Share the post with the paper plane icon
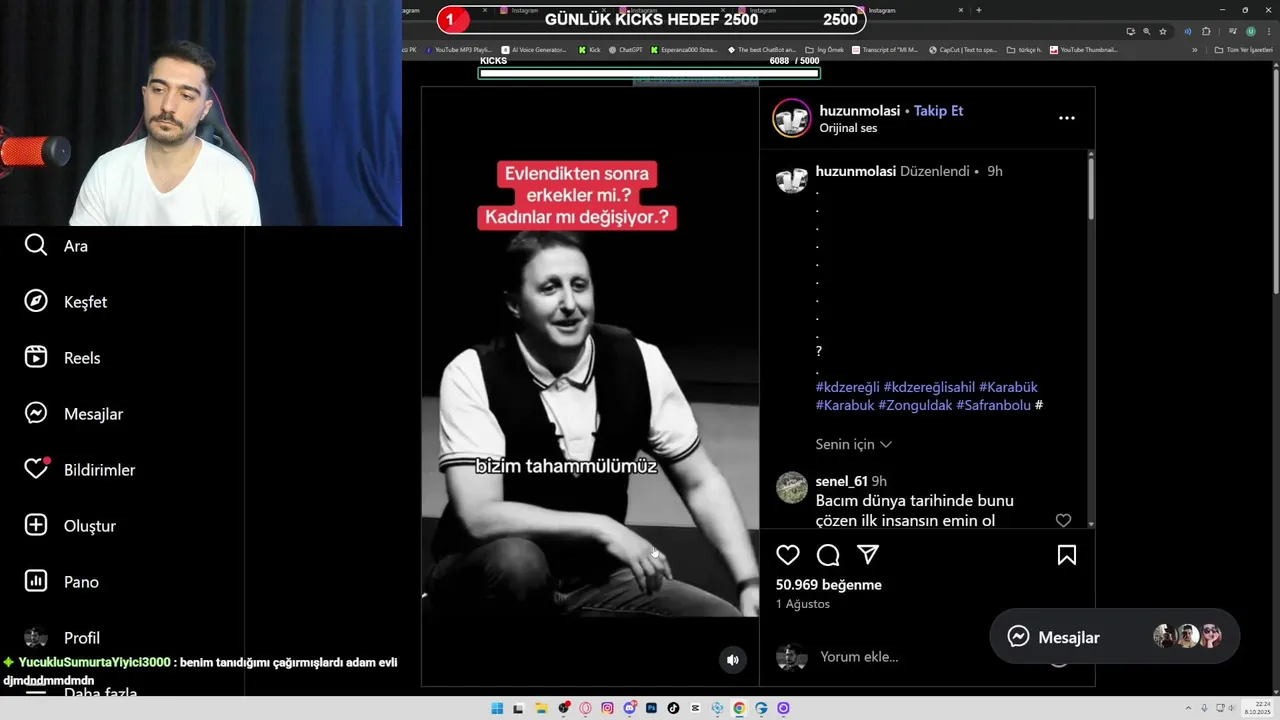Viewport: 1280px width, 720px height. pos(868,555)
